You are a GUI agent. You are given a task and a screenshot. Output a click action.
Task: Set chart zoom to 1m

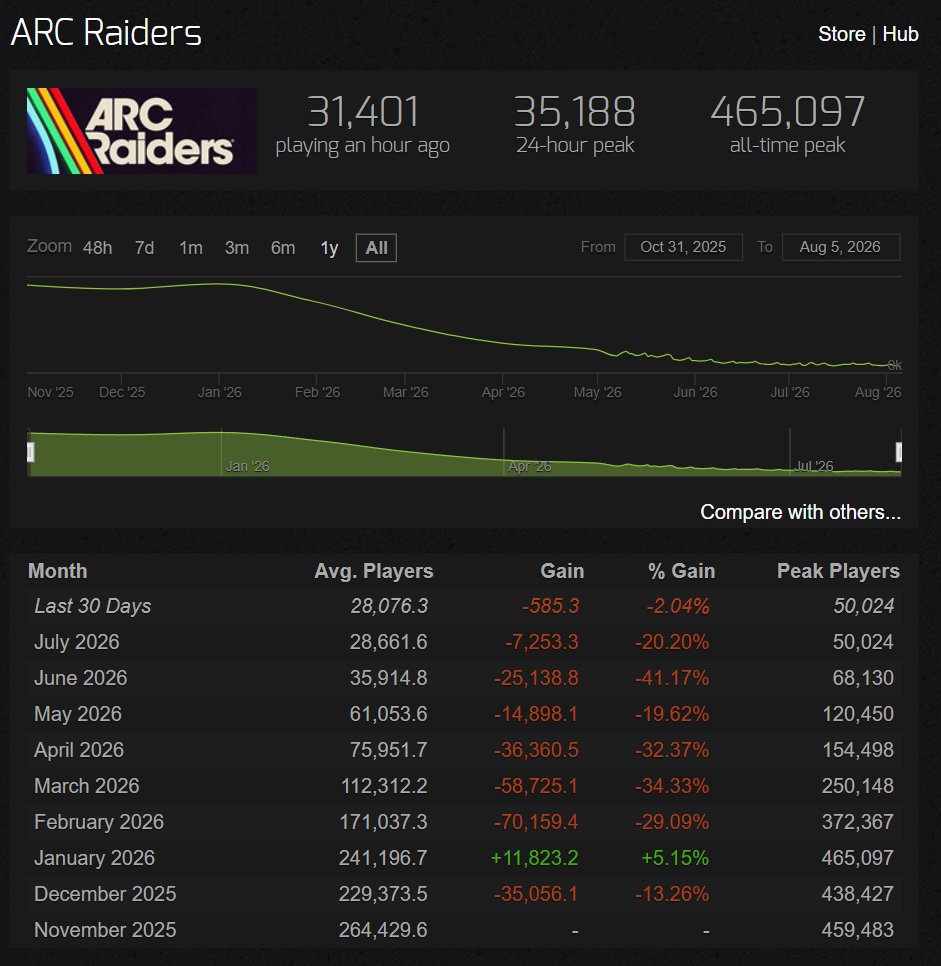point(190,248)
